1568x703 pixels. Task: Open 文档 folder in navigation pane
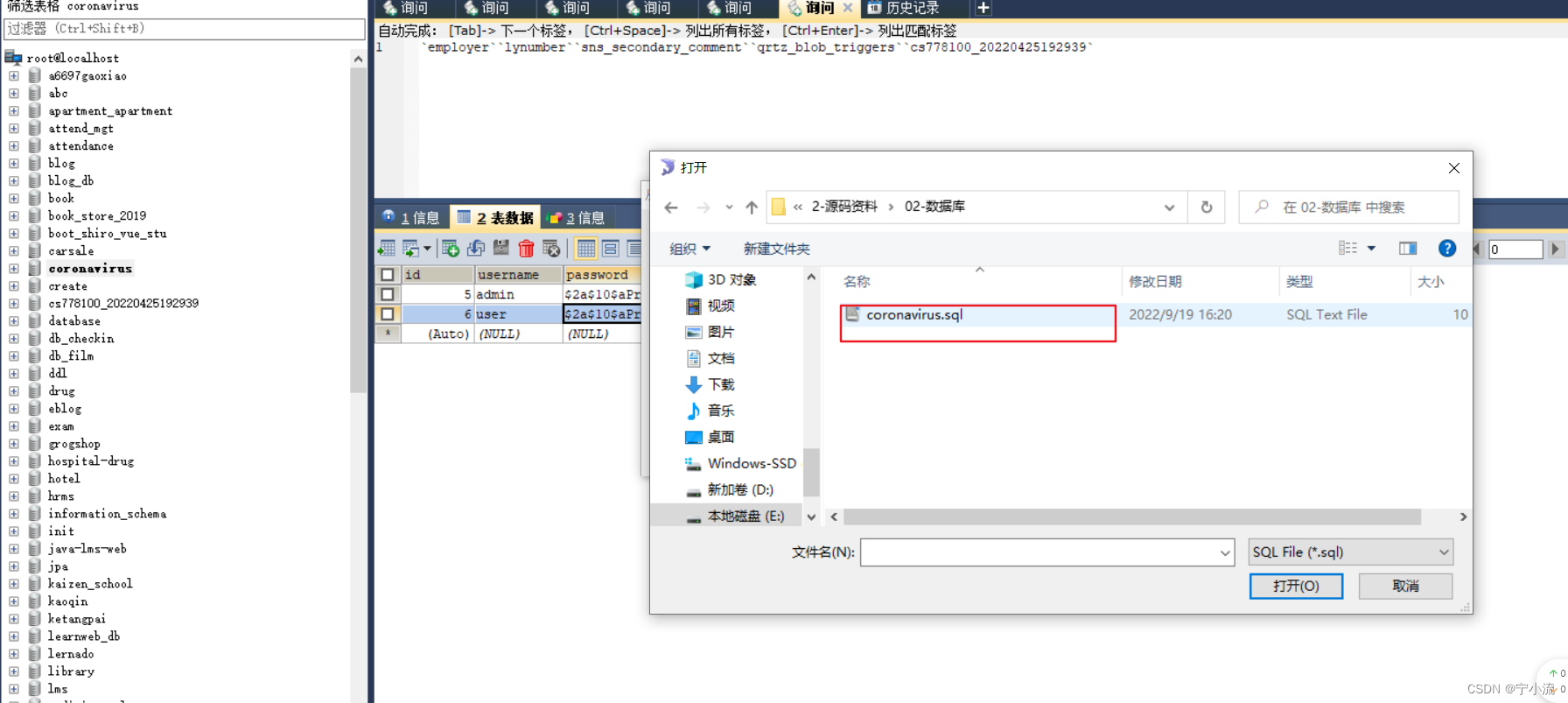pos(710,358)
